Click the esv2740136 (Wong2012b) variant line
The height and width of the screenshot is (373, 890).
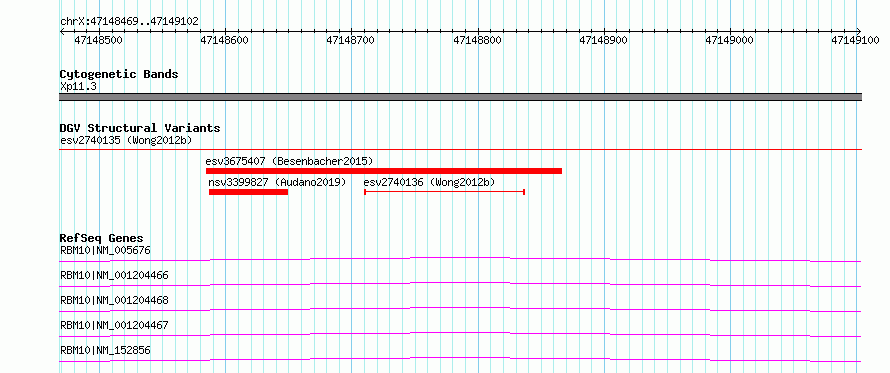[444, 192]
